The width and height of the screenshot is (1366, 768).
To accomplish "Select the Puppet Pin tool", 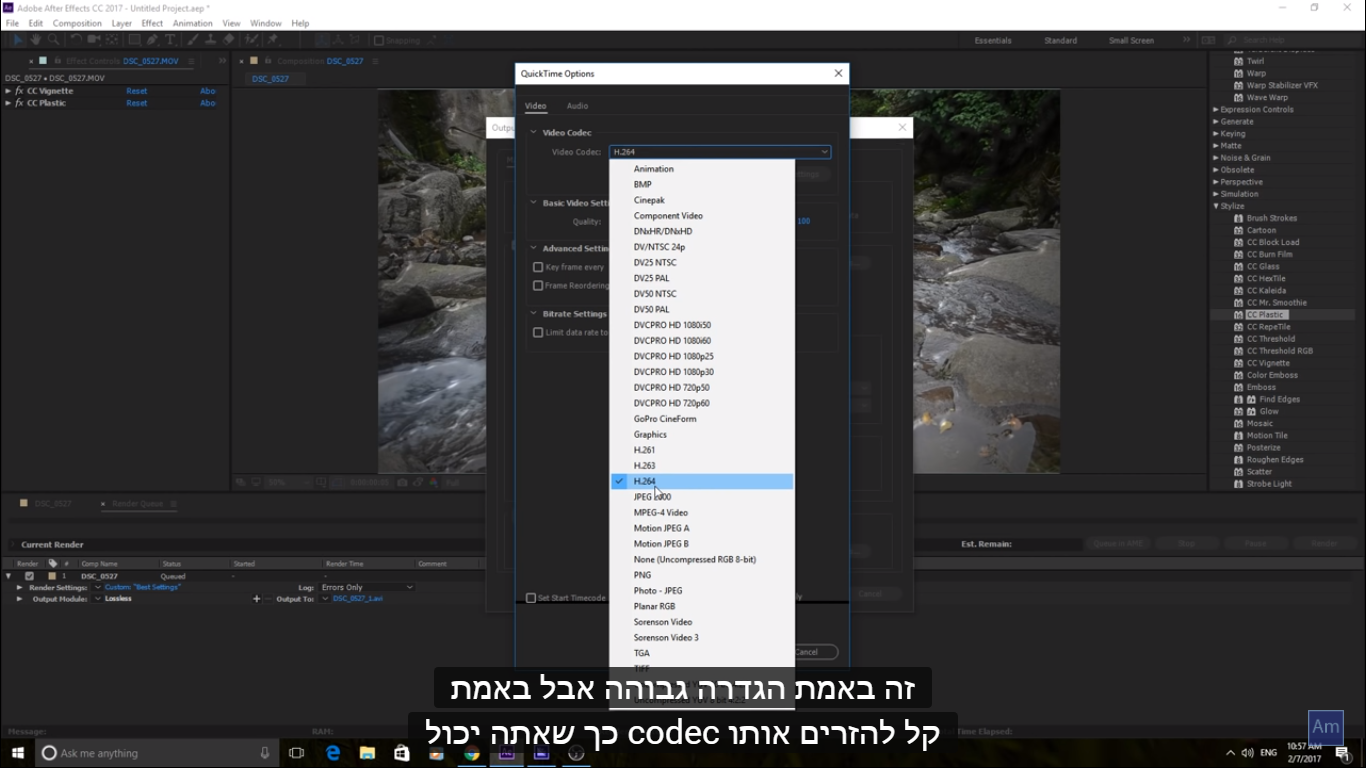I will point(272,40).
